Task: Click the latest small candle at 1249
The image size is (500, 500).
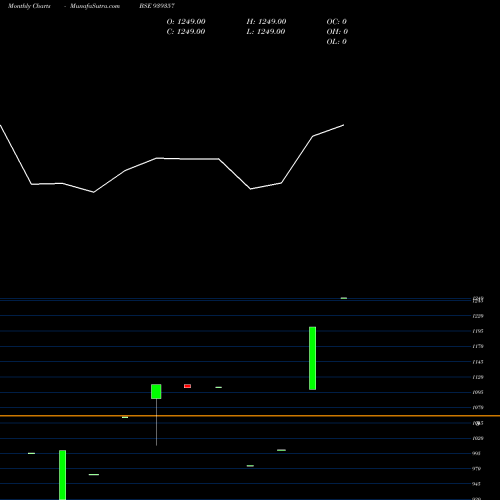Action: pos(344,298)
